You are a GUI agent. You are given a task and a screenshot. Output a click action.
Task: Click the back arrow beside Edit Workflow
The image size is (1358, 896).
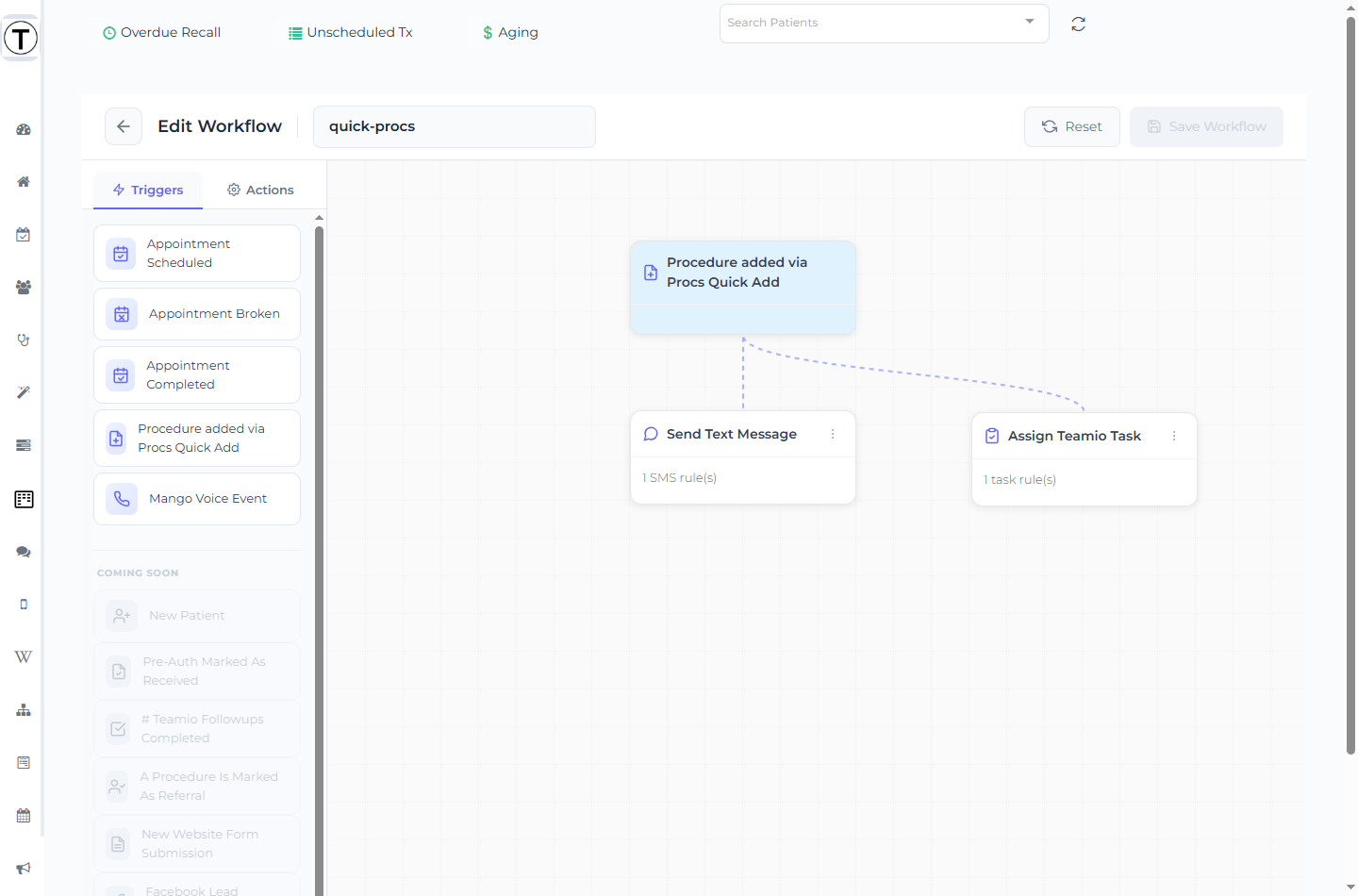click(124, 126)
